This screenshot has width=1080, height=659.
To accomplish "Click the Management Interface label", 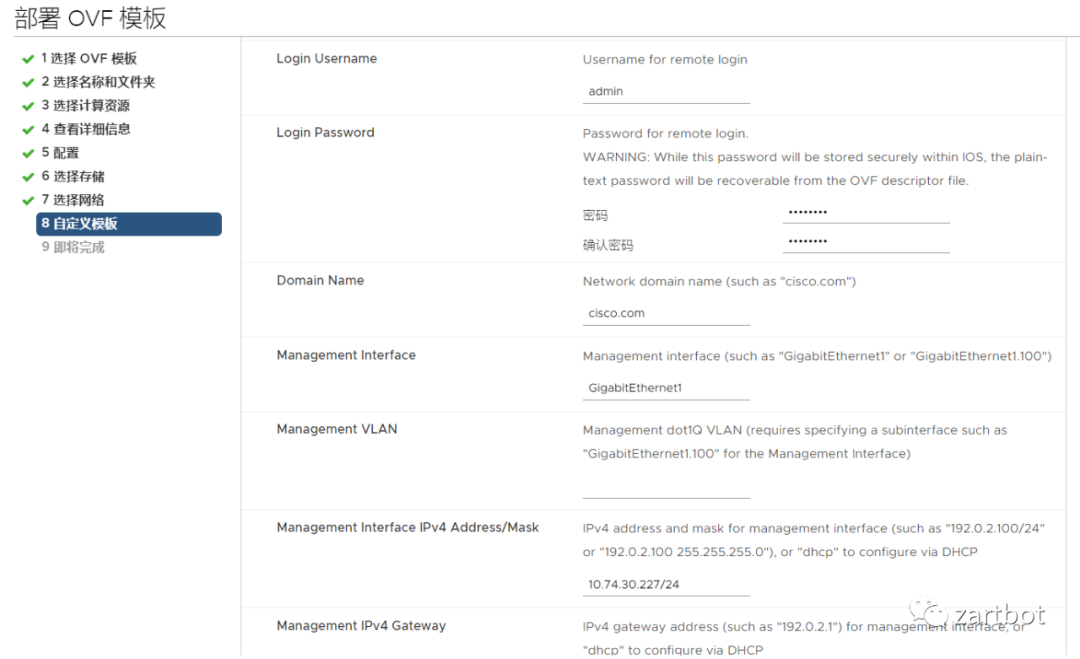I will tap(346, 355).
